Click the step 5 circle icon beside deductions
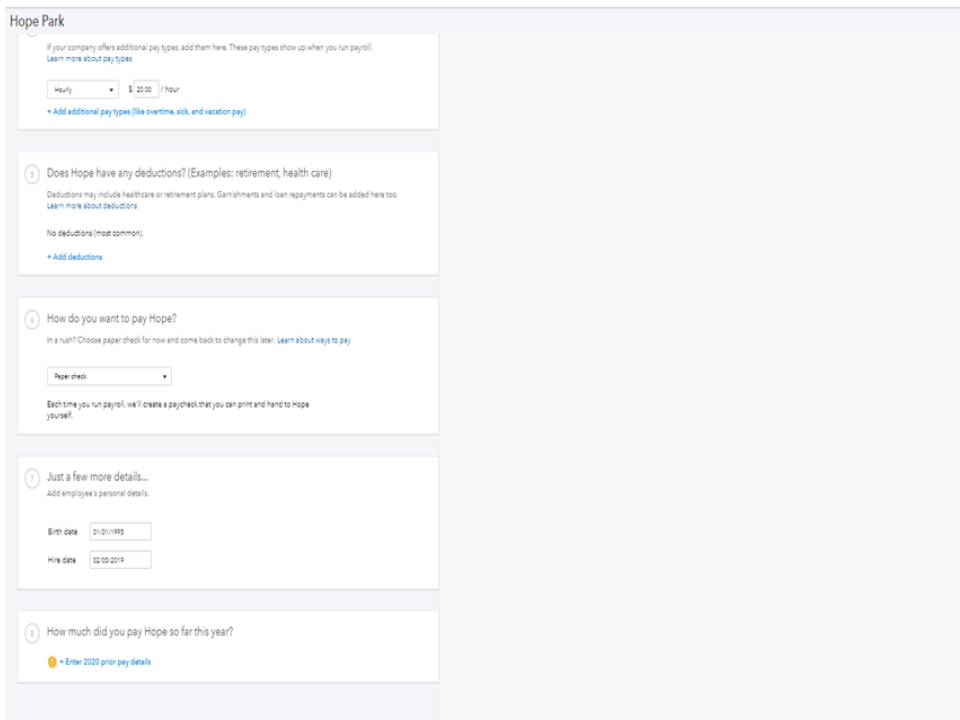The image size is (960, 720). [33, 175]
